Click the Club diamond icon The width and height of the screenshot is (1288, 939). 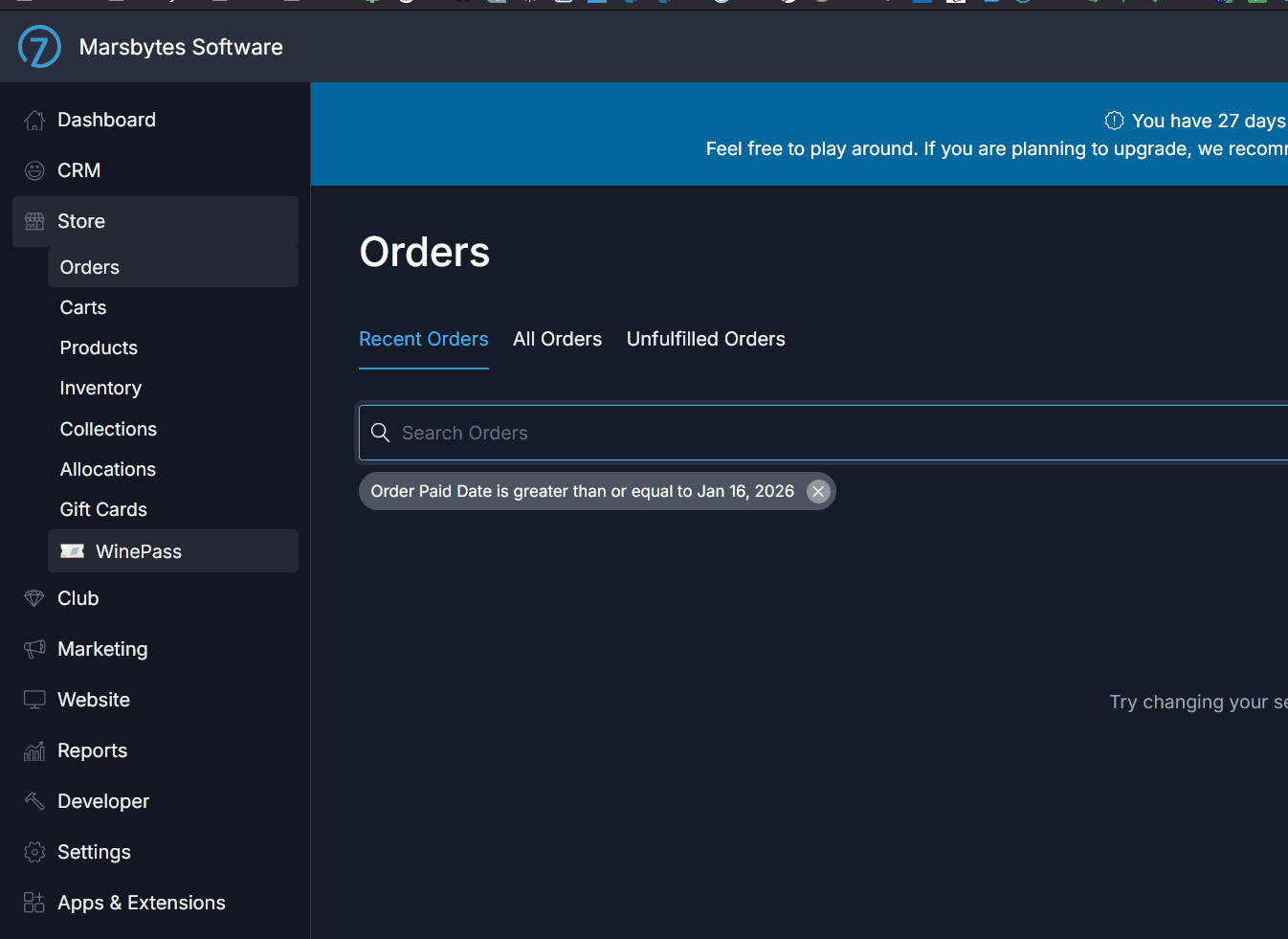(34, 598)
